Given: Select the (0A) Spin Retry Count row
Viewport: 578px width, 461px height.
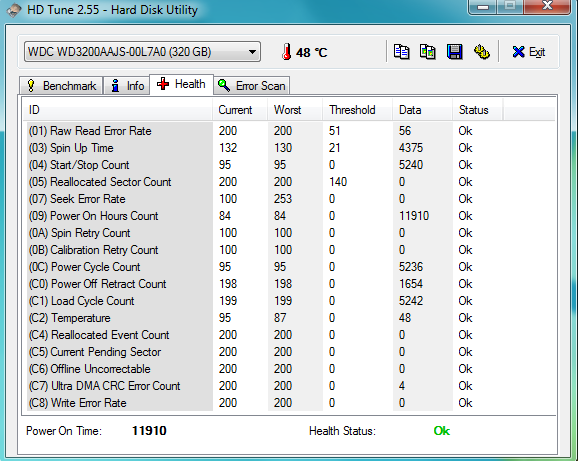Looking at the screenshot, I should [x=289, y=233].
